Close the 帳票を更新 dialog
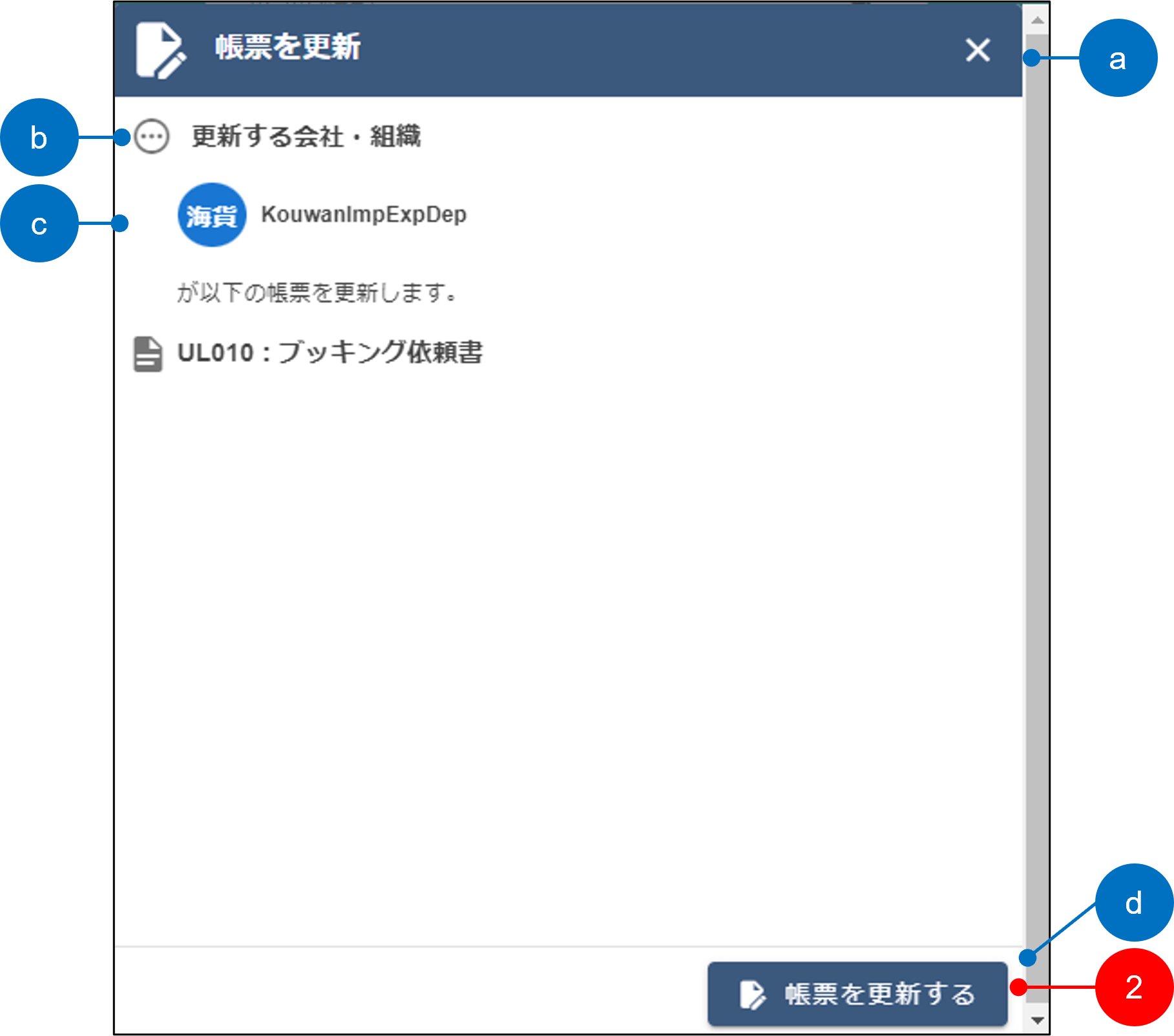Viewport: 1174px width, 1036px height. tap(978, 50)
